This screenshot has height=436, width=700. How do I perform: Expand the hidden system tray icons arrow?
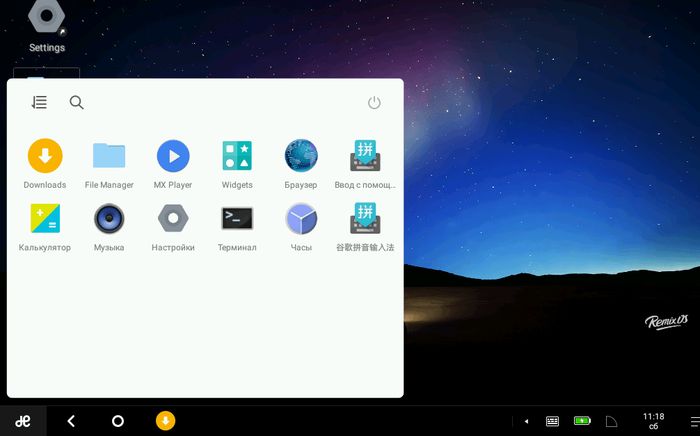tap(526, 421)
